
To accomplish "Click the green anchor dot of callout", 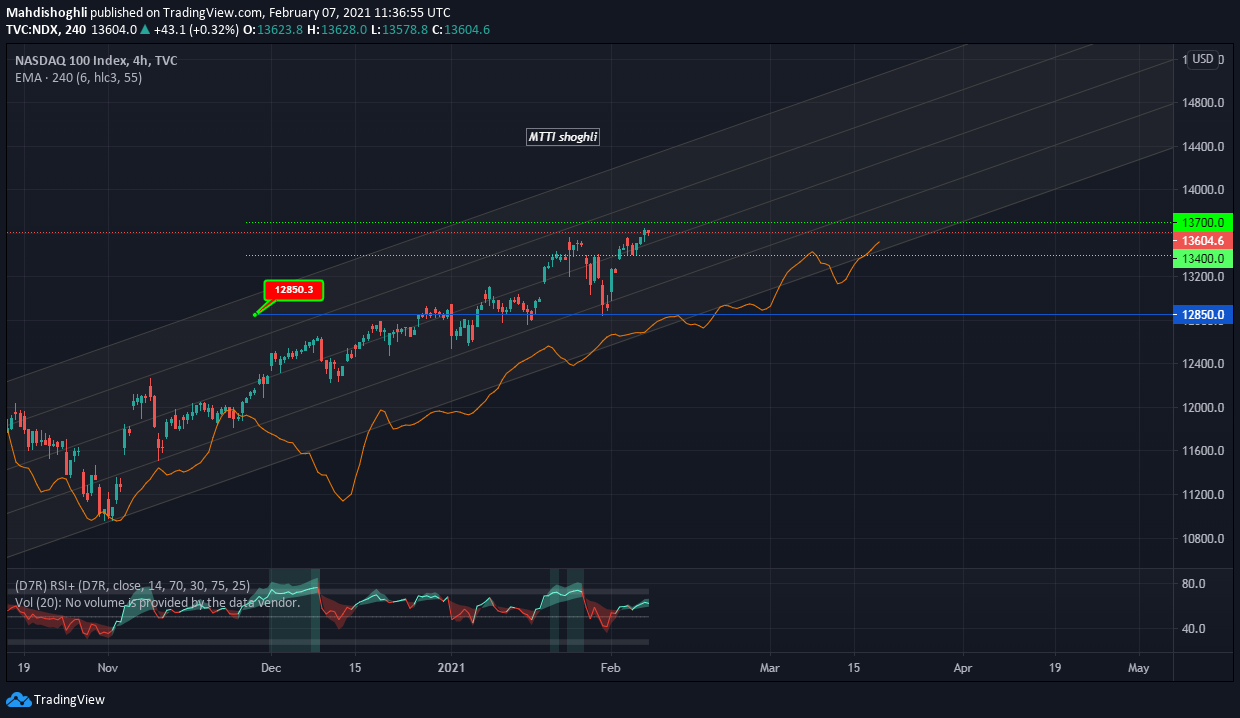I will point(256,315).
